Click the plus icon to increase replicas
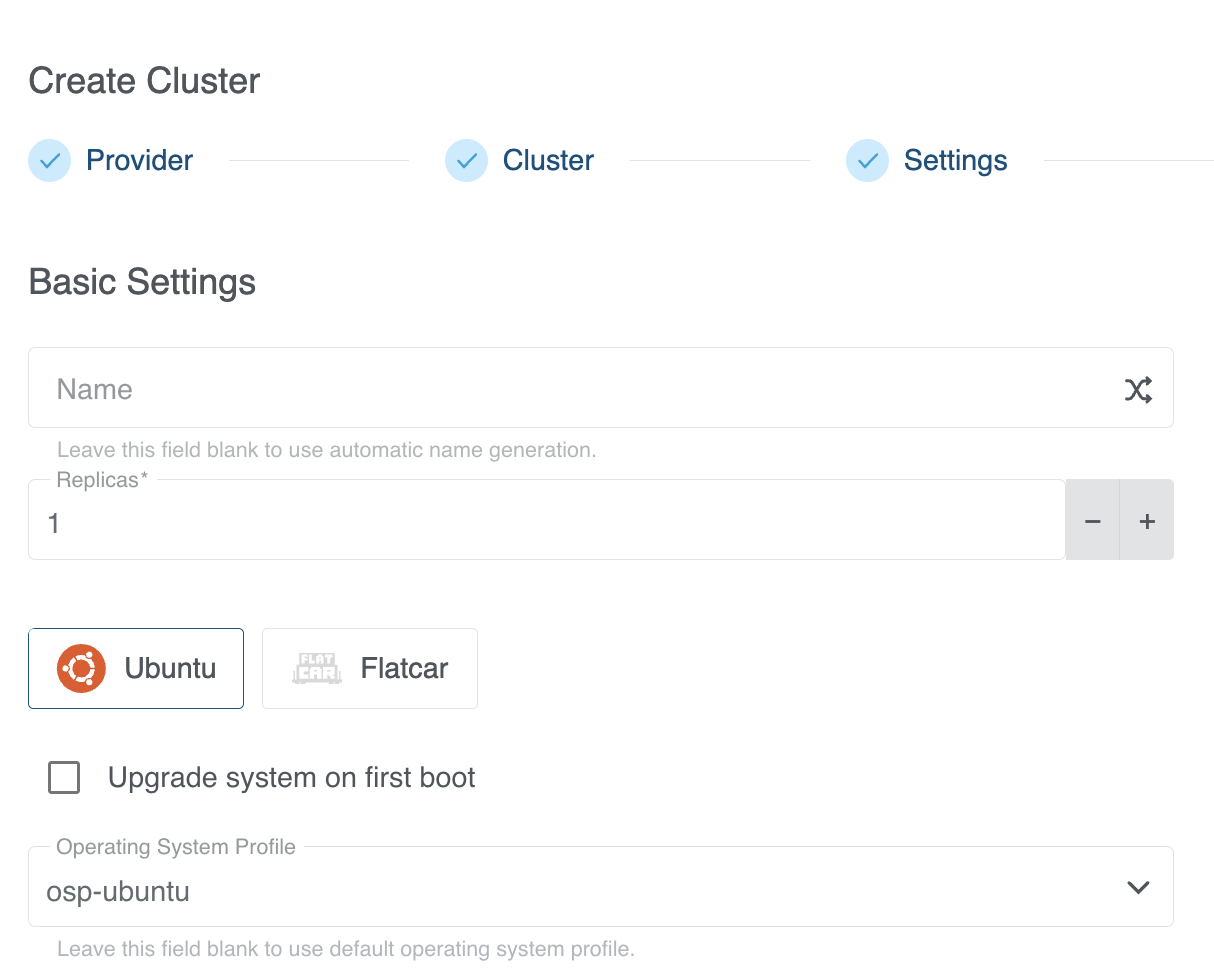Image resolution: width=1214 pixels, height=974 pixels. [1146, 519]
